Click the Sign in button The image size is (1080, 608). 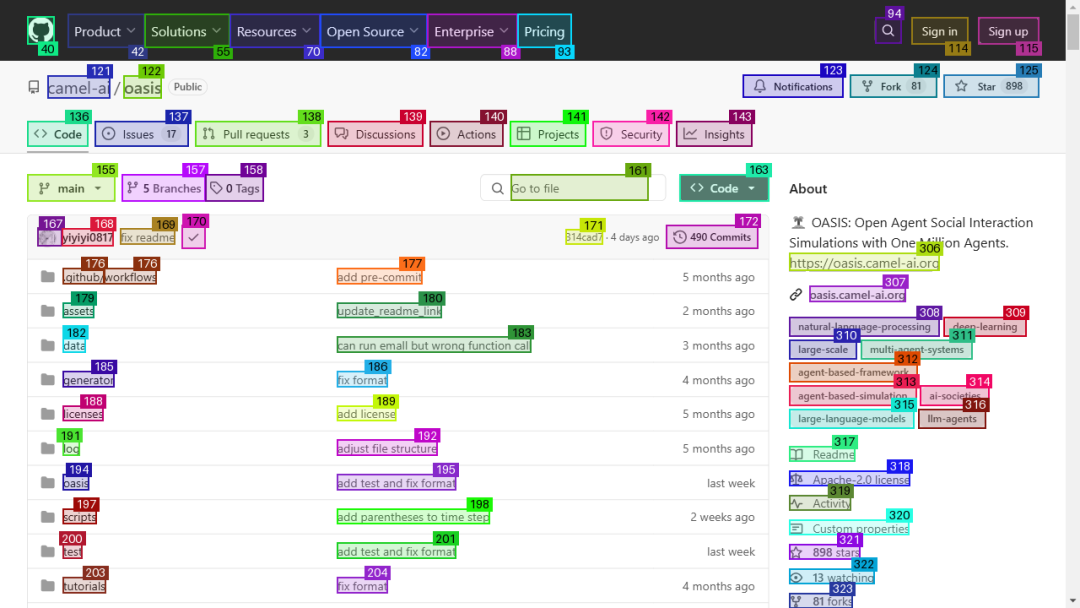pyautogui.click(x=939, y=31)
